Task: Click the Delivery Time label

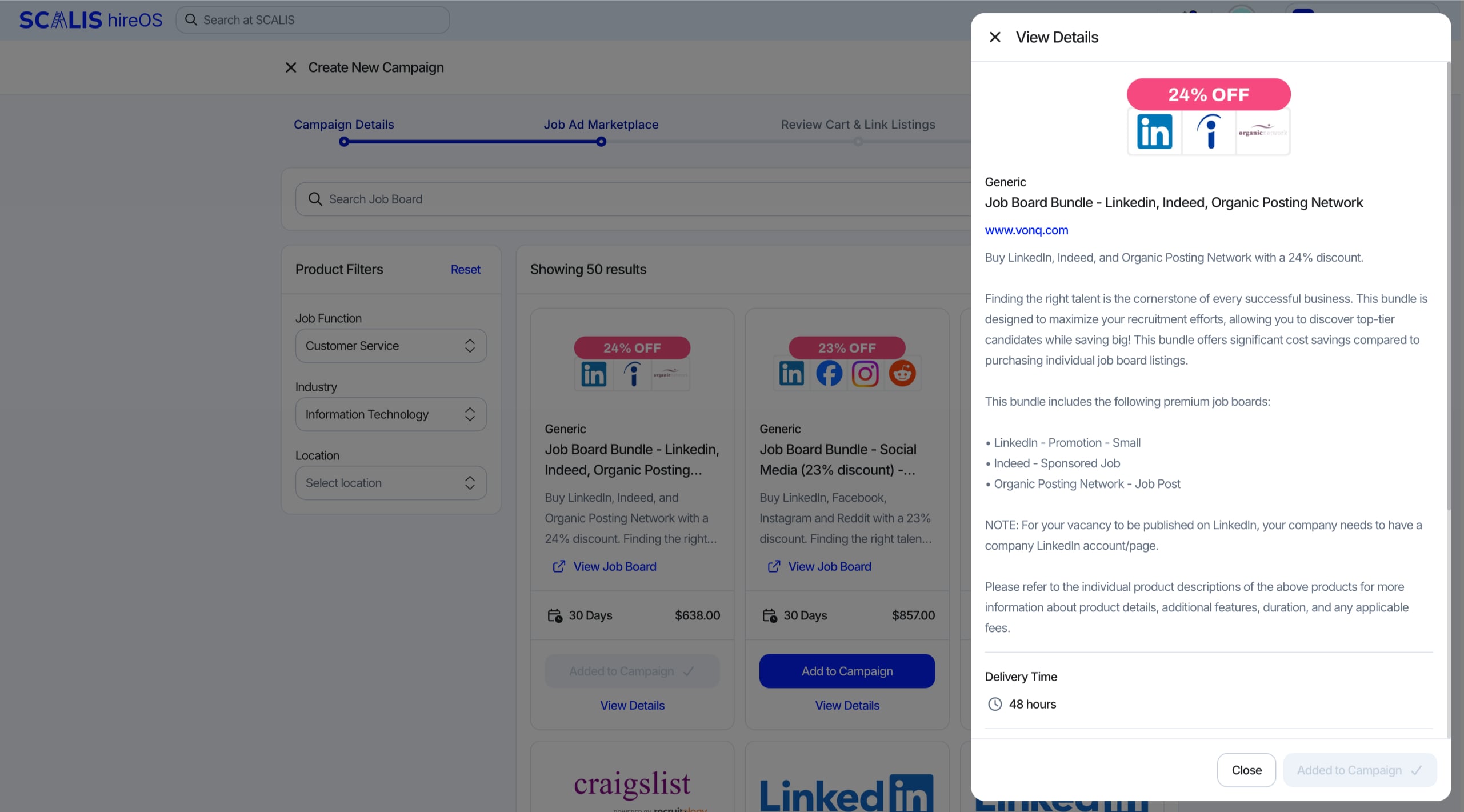Action: [1021, 677]
